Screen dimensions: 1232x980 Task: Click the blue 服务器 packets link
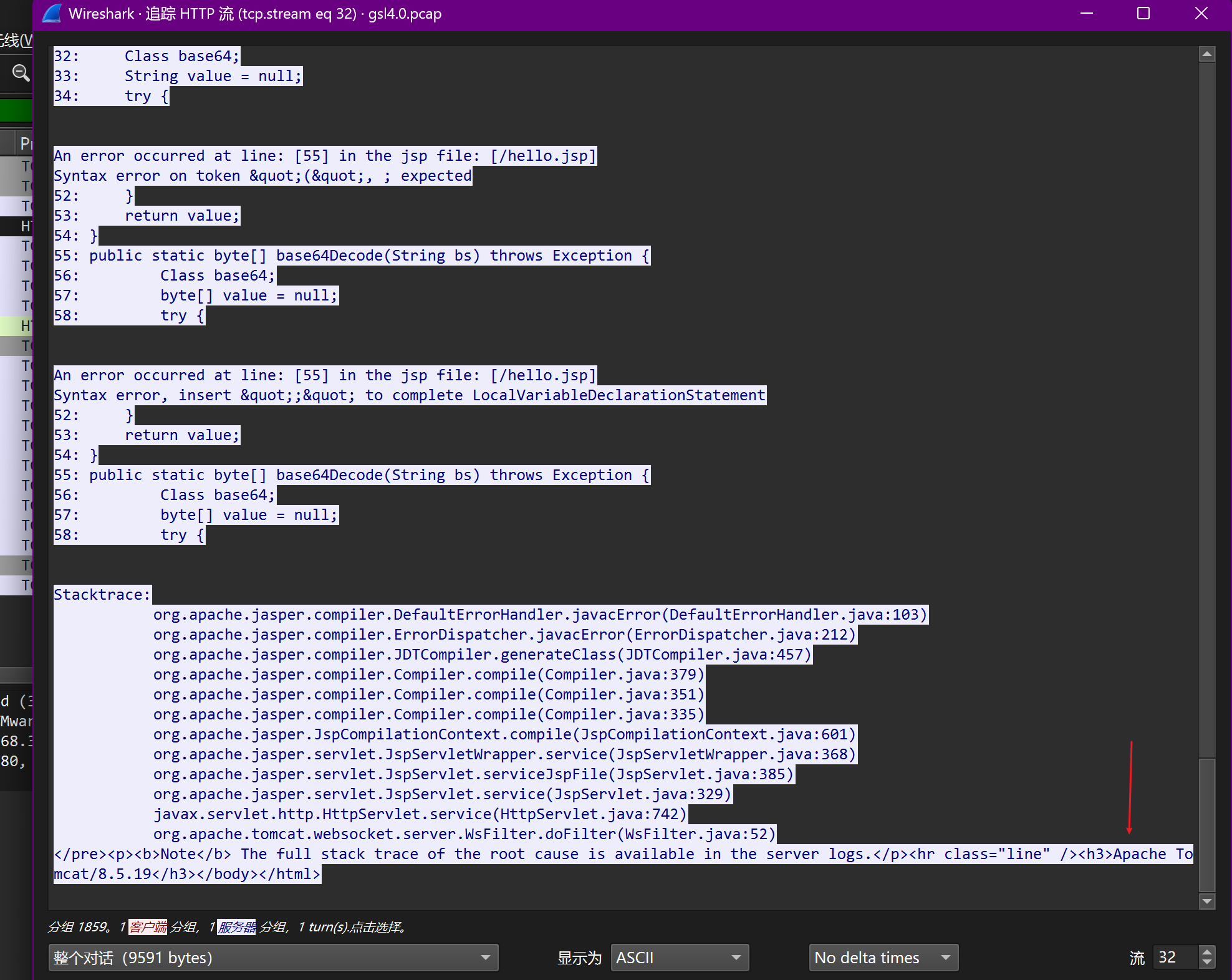point(236,927)
